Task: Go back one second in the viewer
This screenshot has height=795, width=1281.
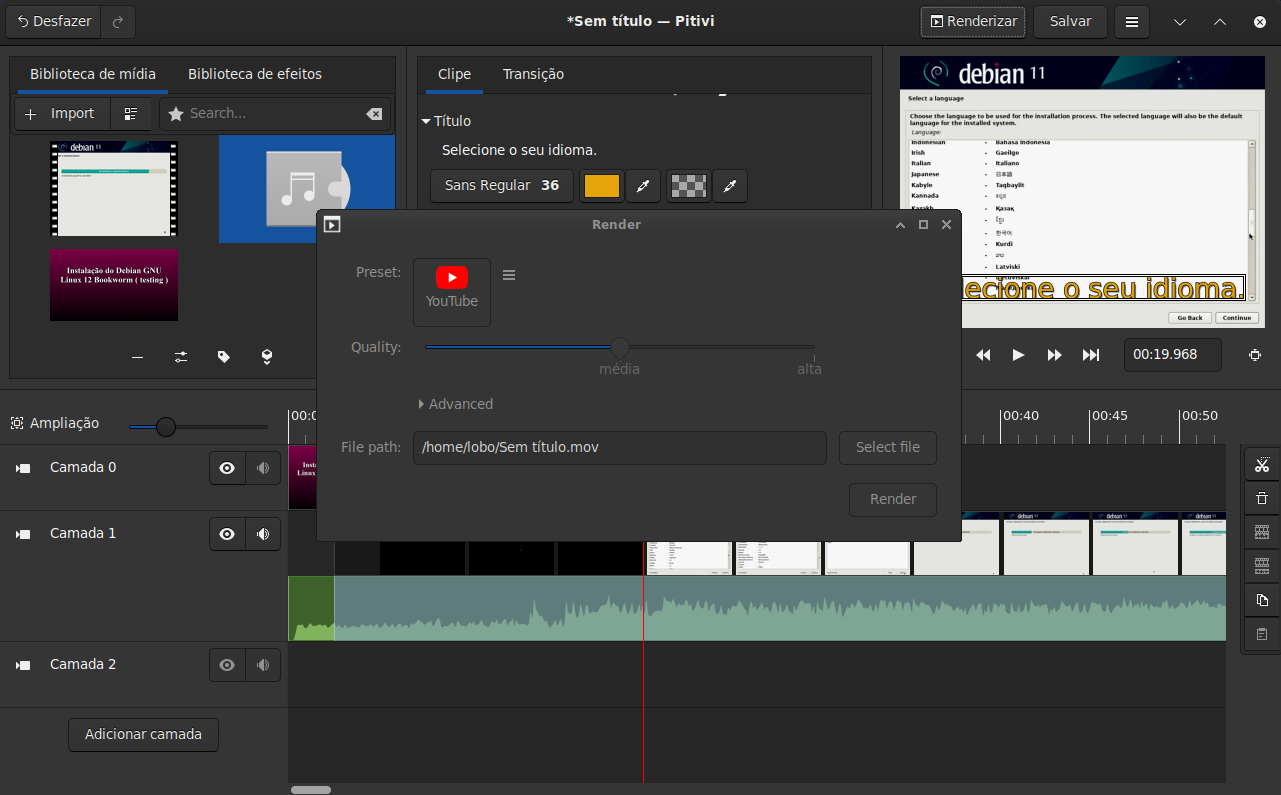Action: tap(983, 355)
